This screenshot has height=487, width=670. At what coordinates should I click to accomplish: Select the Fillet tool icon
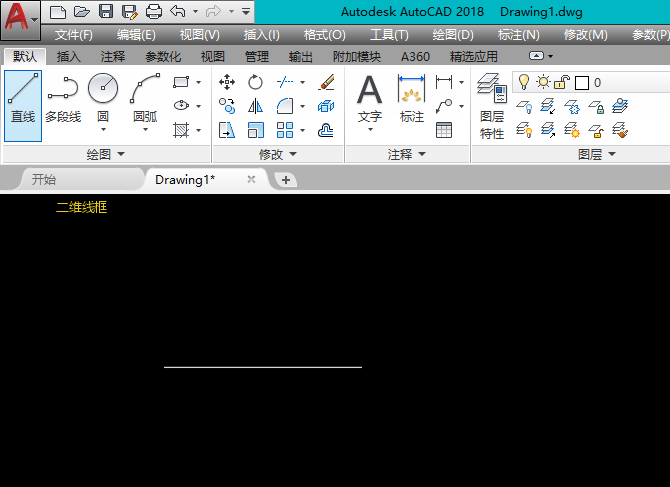click(x=285, y=106)
